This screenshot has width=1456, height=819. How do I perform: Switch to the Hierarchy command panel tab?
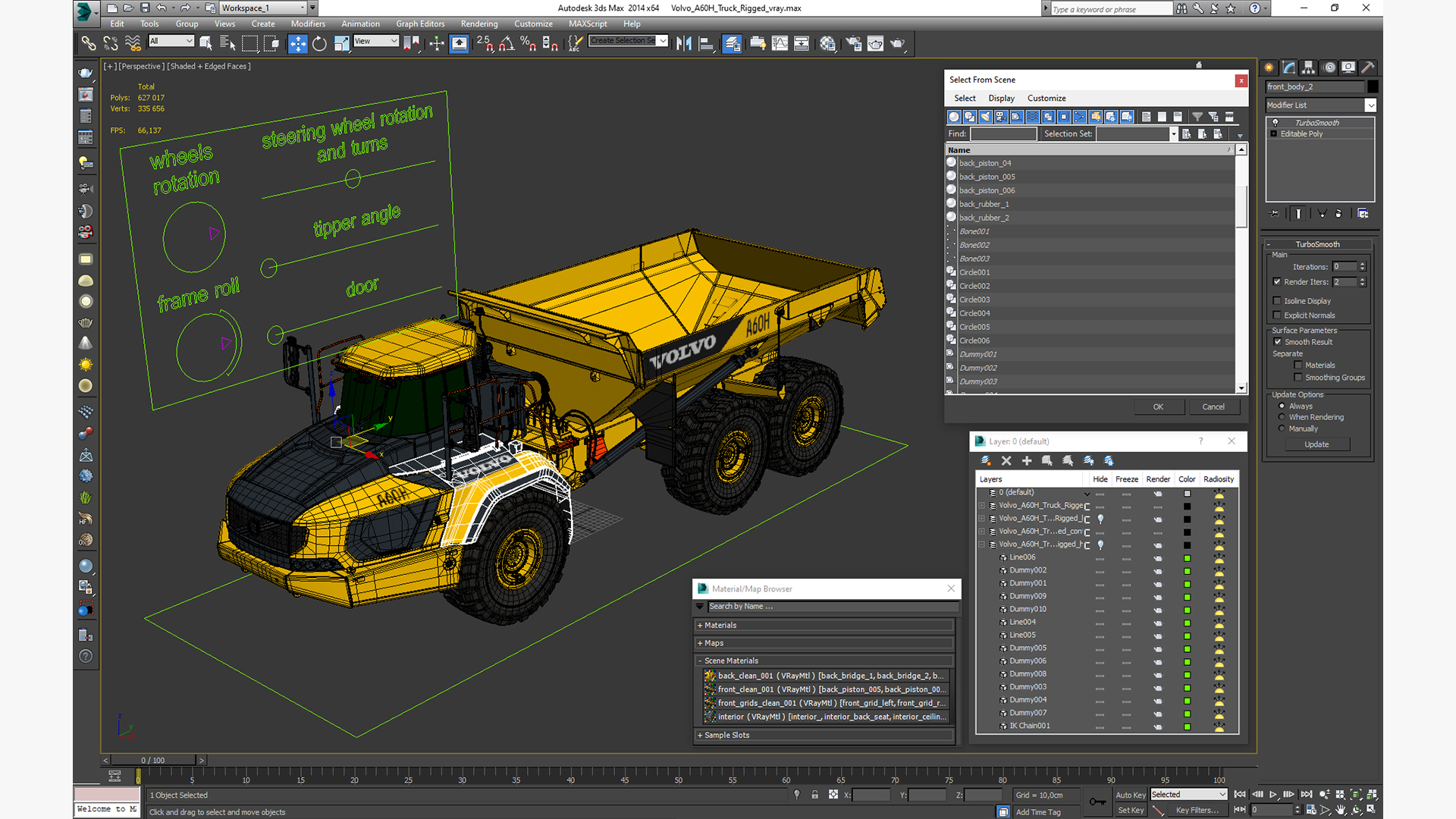pos(1308,67)
